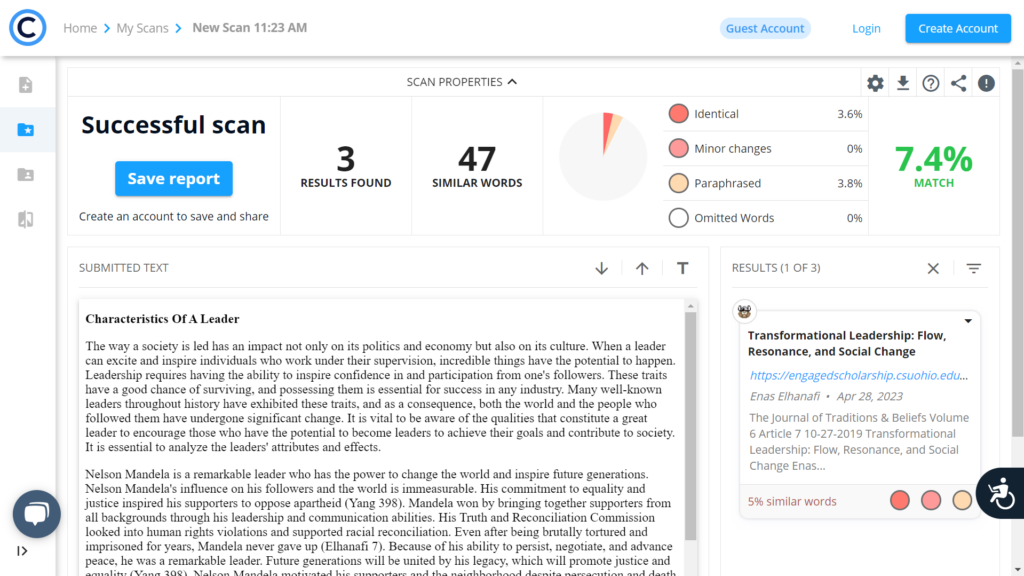Expand the left sidebar navigation

[22, 551]
